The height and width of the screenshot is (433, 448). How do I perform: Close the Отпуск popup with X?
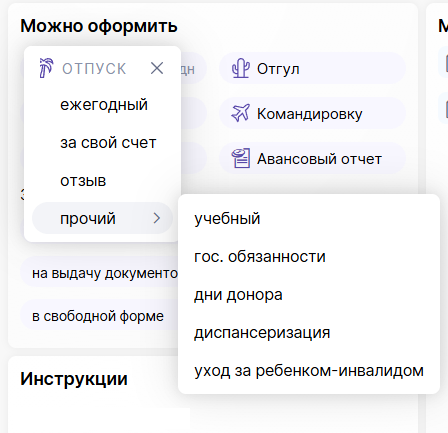tap(157, 68)
